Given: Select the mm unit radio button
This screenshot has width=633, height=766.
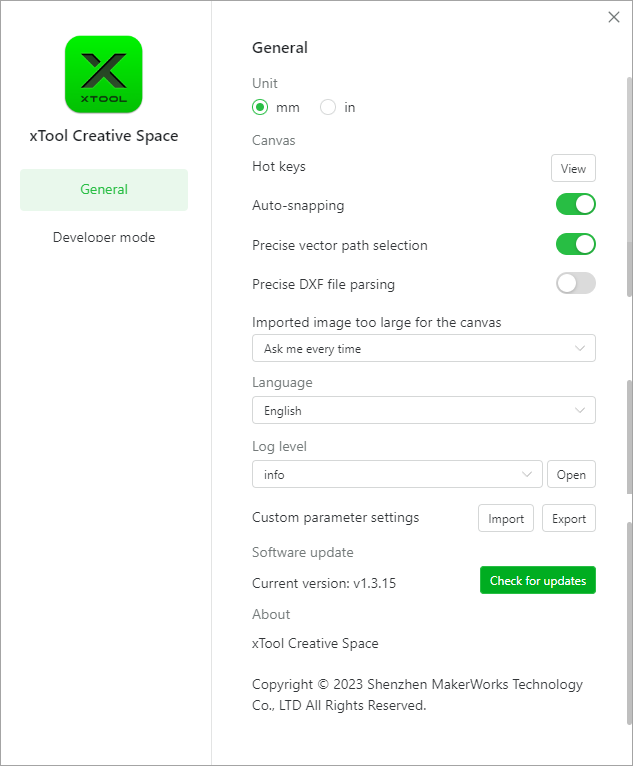Looking at the screenshot, I should click(260, 107).
